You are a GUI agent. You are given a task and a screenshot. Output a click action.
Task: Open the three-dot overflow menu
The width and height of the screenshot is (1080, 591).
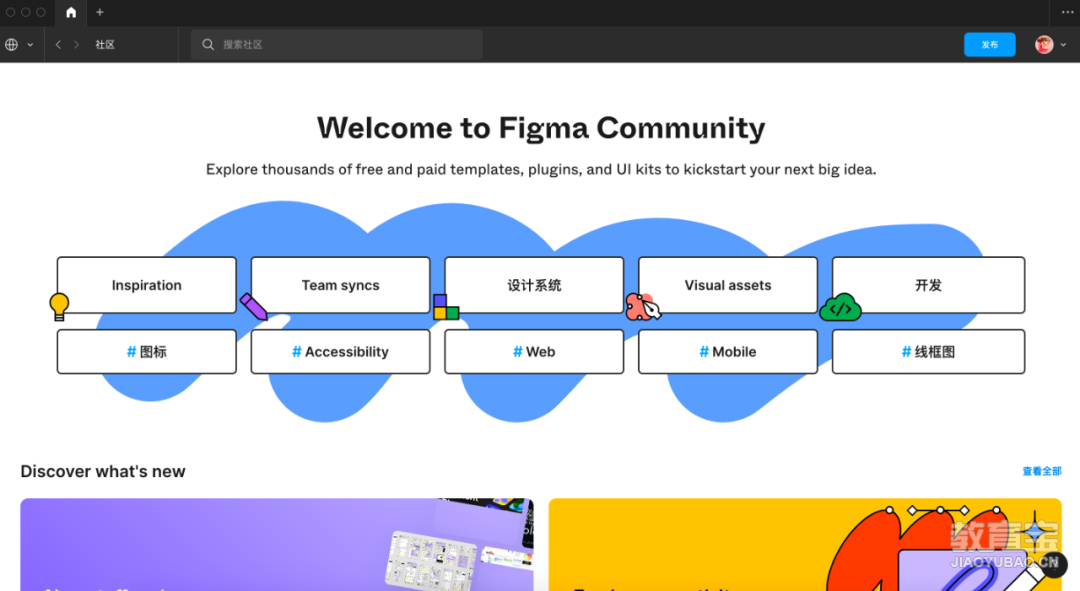coord(1067,12)
